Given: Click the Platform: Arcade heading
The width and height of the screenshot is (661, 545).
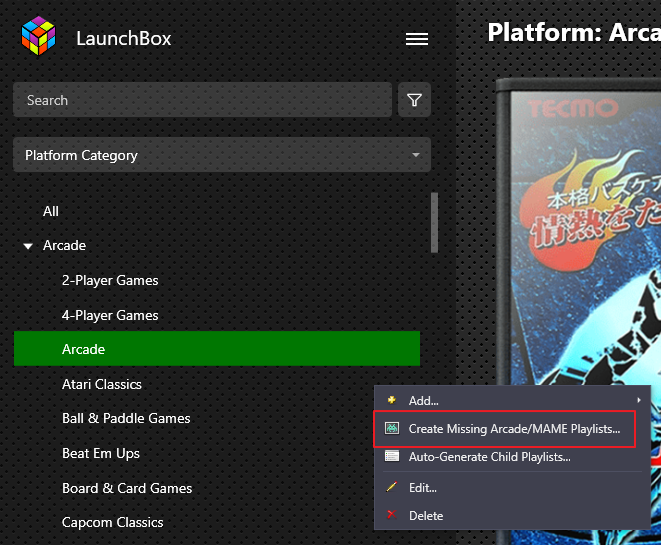Looking at the screenshot, I should pyautogui.click(x=574, y=32).
